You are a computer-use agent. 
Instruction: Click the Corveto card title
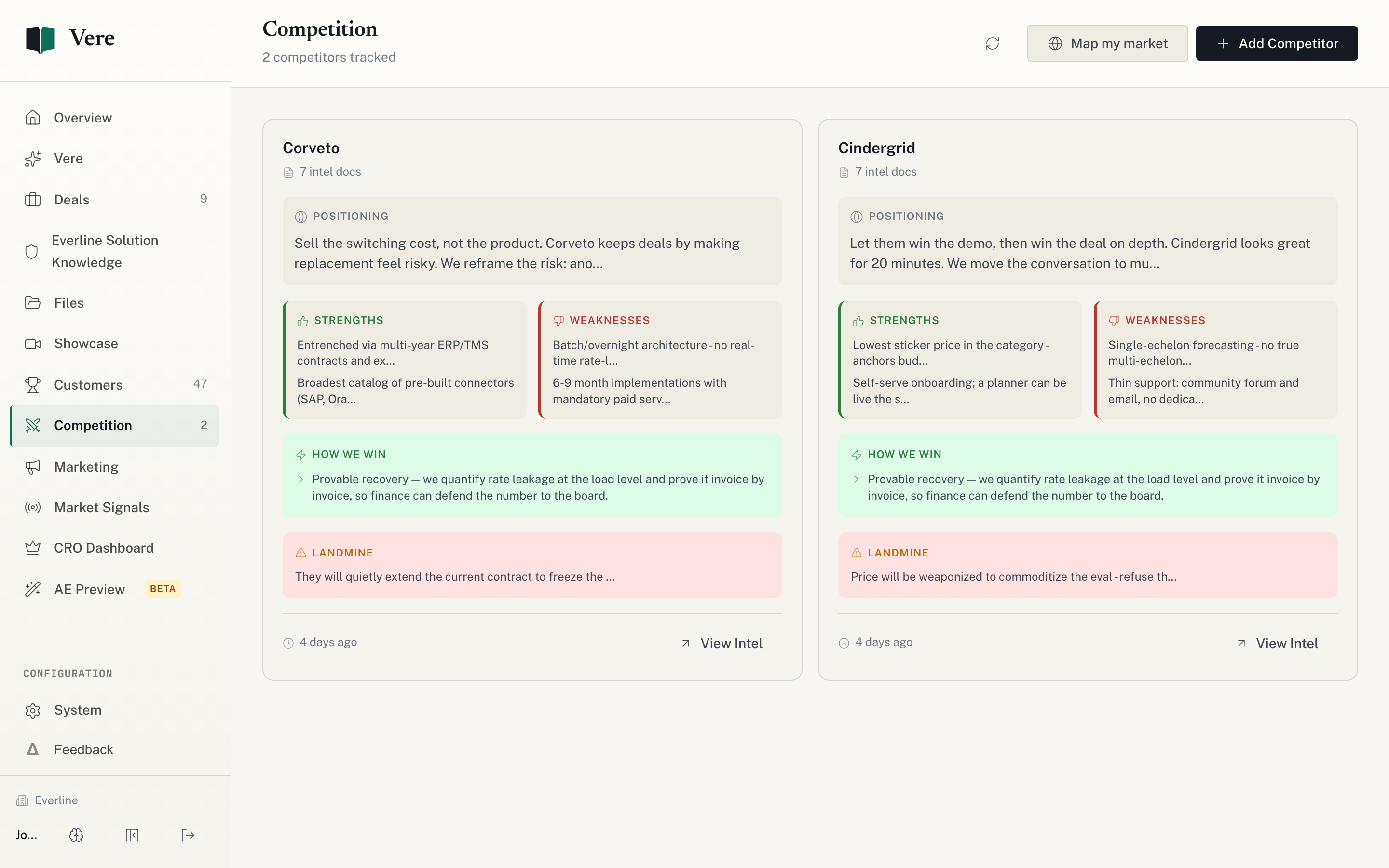click(x=311, y=148)
